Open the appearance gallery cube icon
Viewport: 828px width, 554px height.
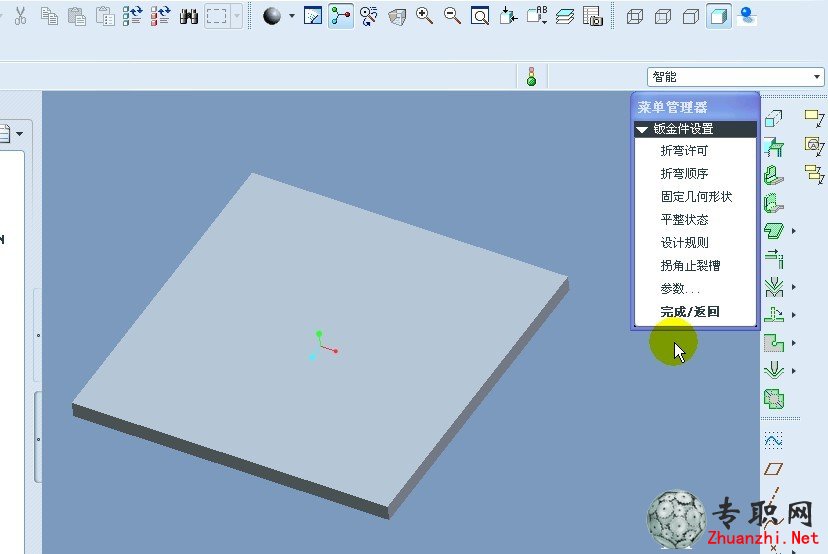click(397, 16)
